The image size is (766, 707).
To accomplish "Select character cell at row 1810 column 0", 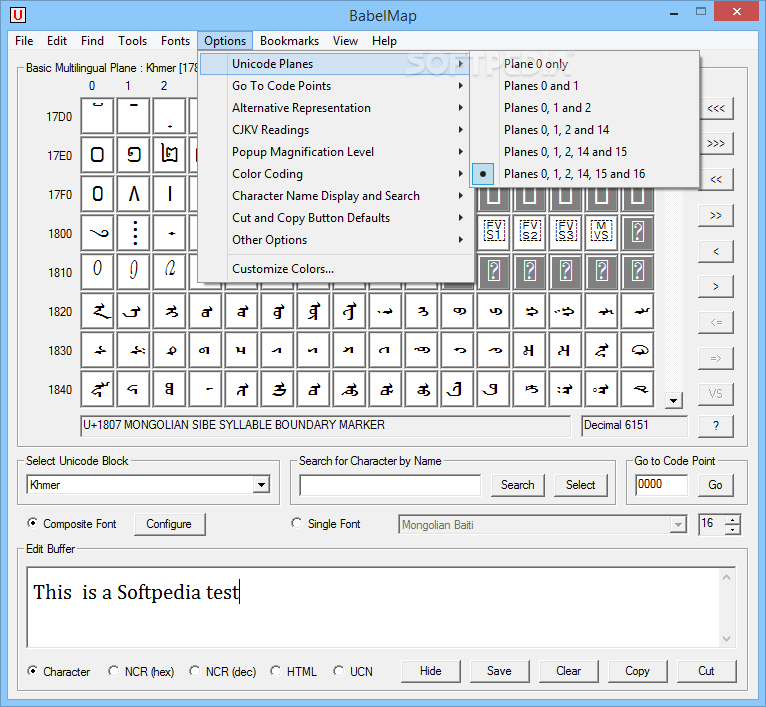I will 97,272.
